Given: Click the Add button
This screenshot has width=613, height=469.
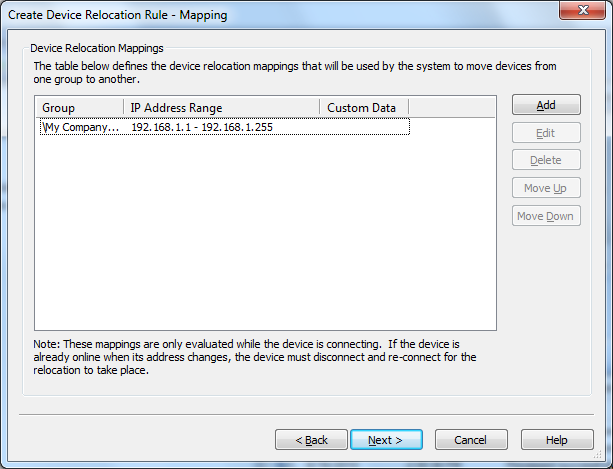Looking at the screenshot, I should click(x=546, y=105).
